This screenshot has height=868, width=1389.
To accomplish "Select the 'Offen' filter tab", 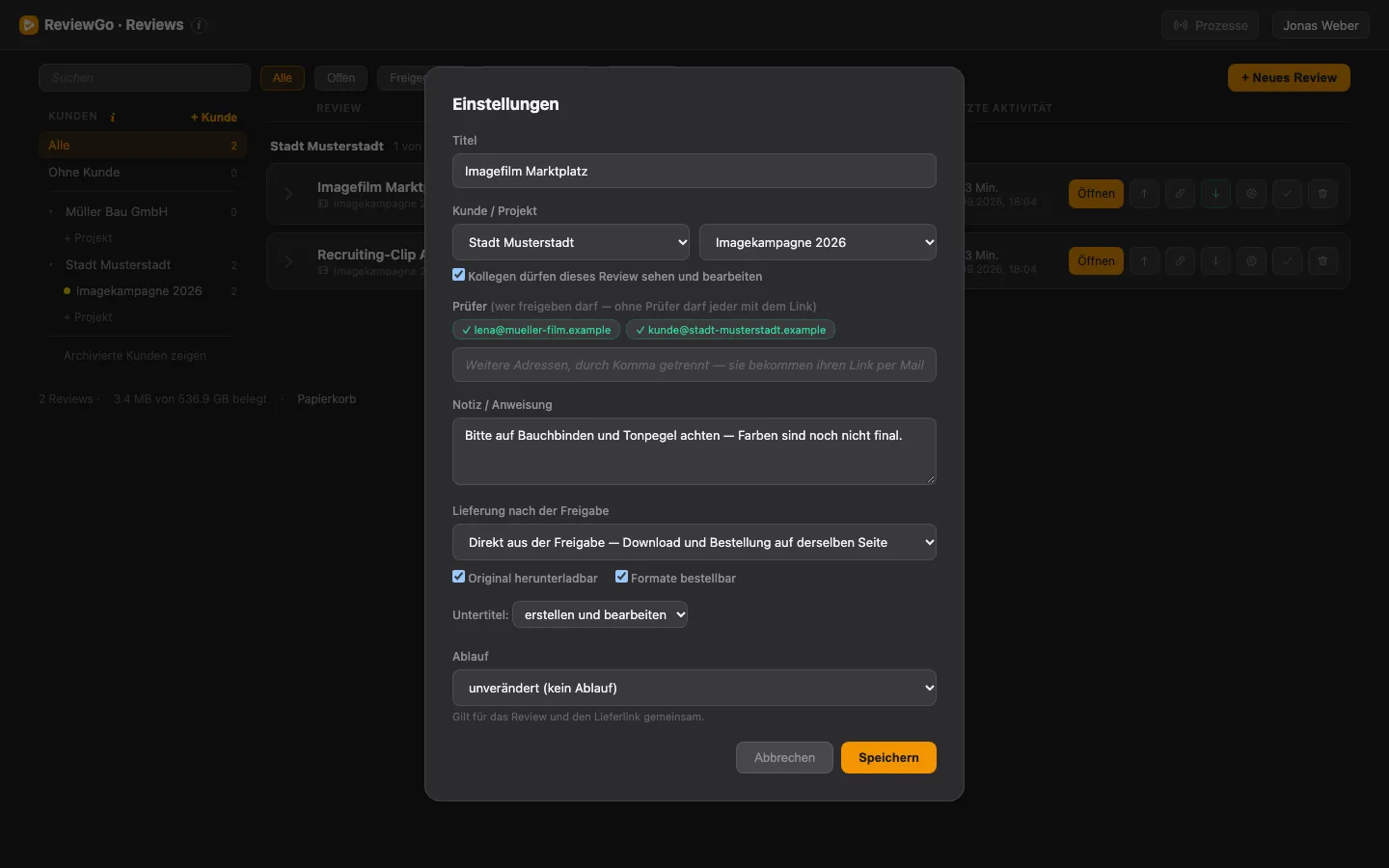I will 340,78.
